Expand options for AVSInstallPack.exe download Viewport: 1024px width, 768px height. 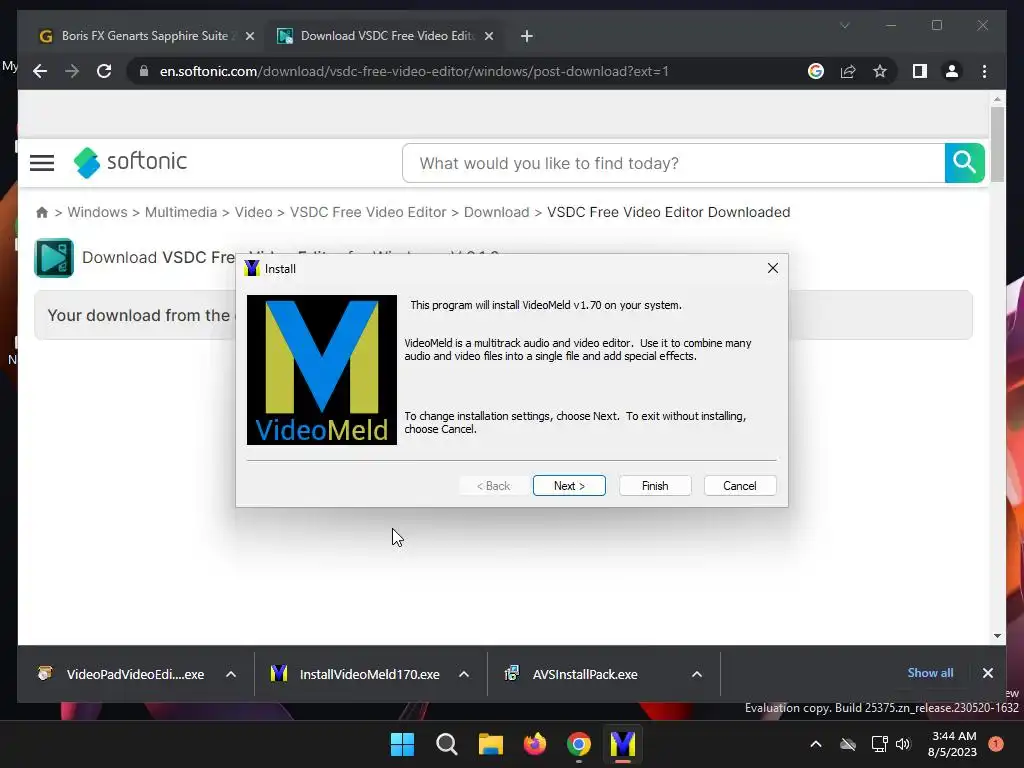(697, 674)
